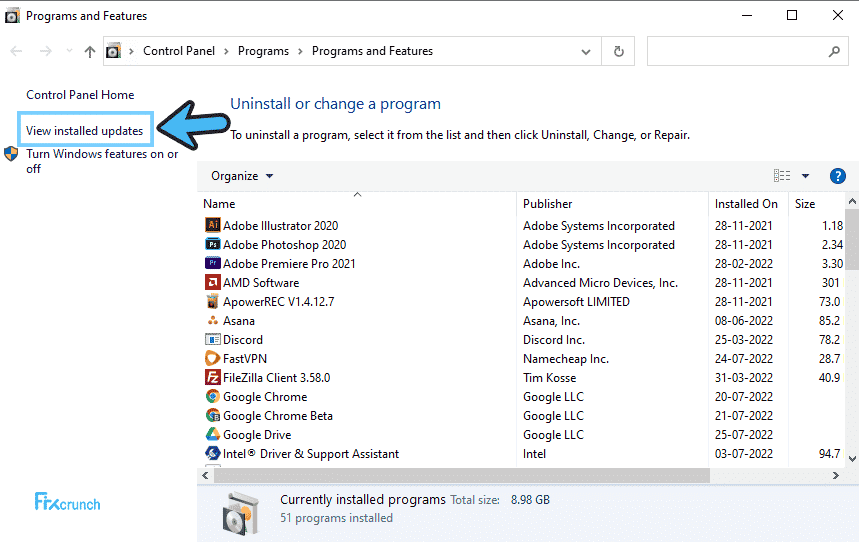The width and height of the screenshot is (859, 542).
Task: Click the Google Chrome Beta icon
Action: coord(213,415)
